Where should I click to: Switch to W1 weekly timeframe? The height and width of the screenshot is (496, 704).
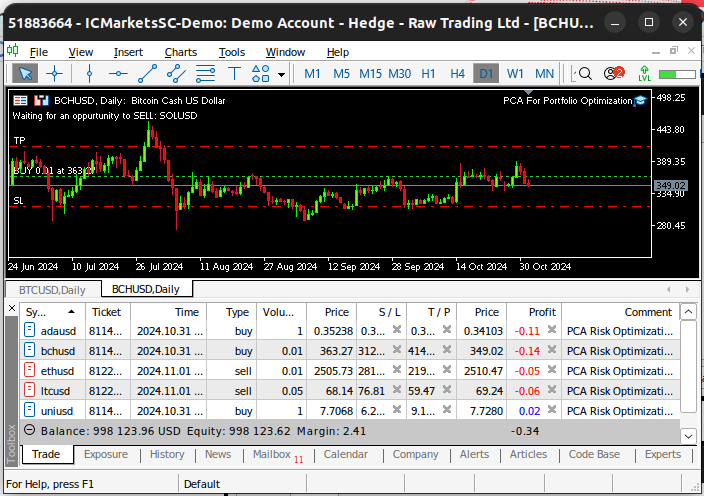(515, 74)
